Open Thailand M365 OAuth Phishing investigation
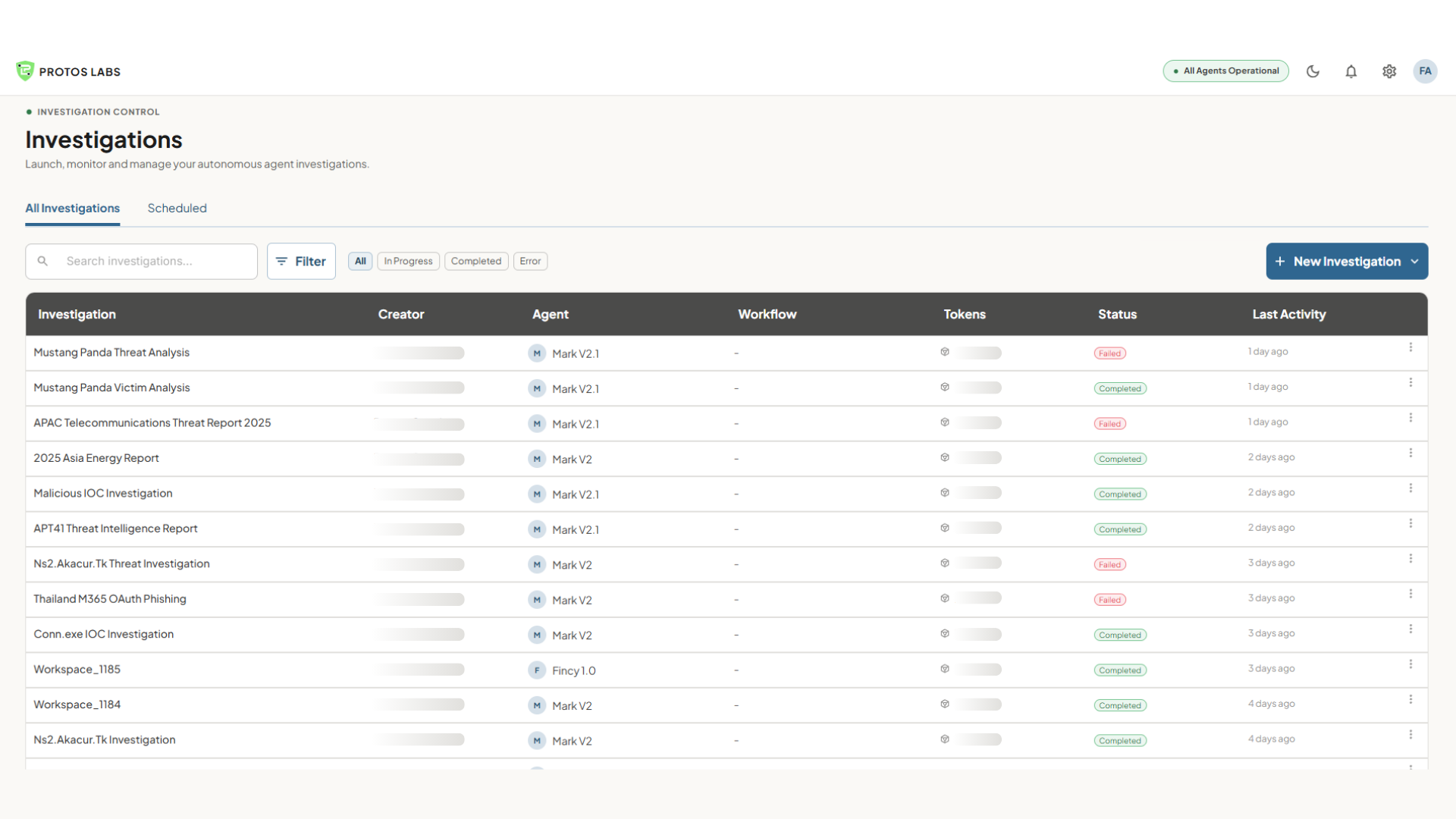 [x=110, y=599]
